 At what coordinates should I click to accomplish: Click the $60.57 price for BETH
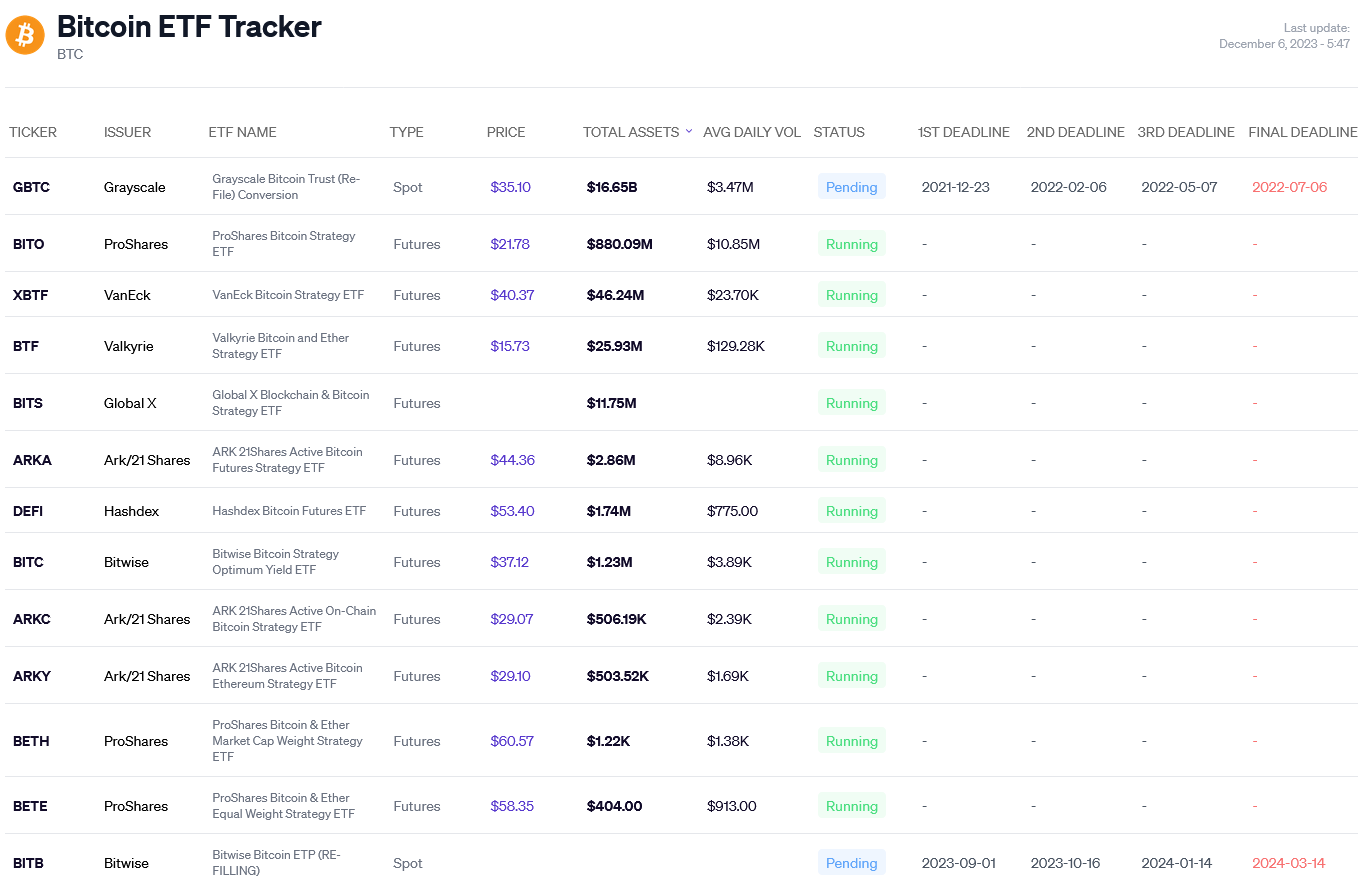tap(512, 741)
